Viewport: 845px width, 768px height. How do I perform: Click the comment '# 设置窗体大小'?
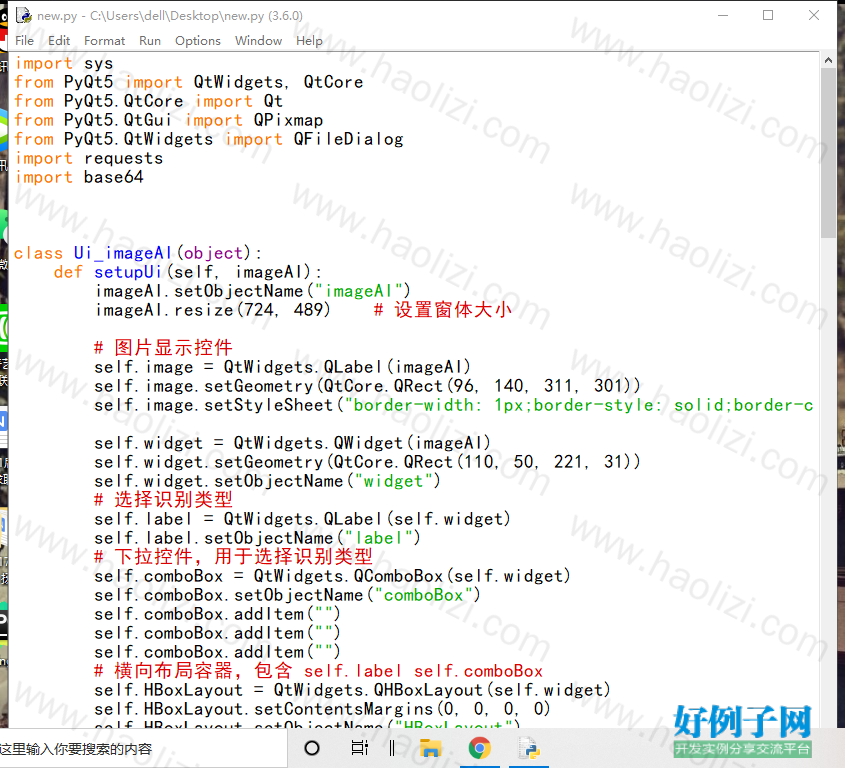[442, 310]
